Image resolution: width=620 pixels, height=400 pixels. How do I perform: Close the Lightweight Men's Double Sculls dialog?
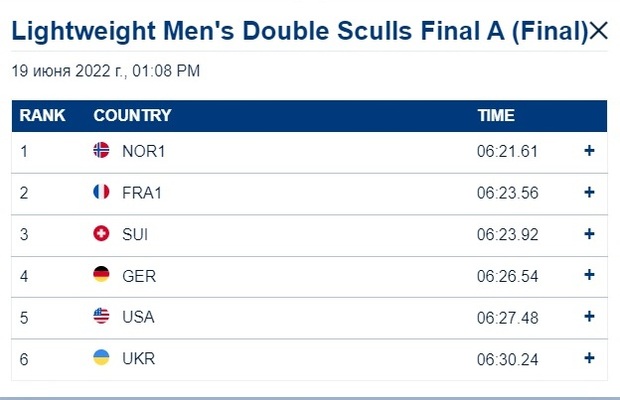tap(598, 30)
